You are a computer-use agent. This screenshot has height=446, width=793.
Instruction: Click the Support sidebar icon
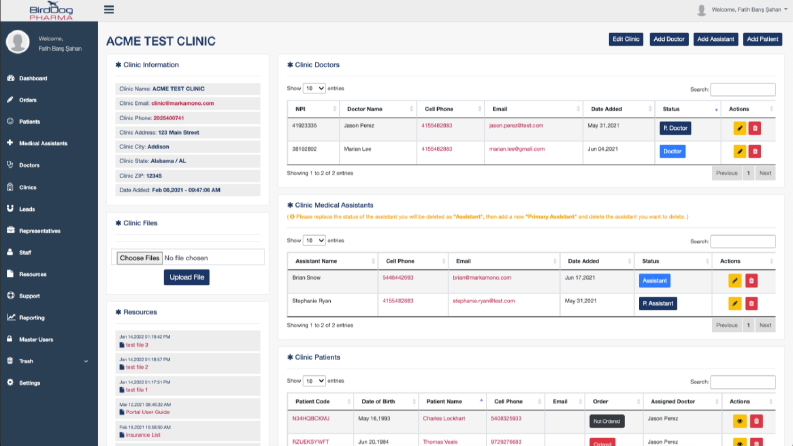(10, 295)
